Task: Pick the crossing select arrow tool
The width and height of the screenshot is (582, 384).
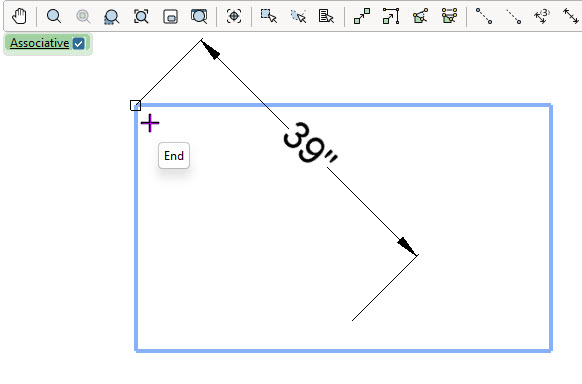Action: [x=298, y=16]
